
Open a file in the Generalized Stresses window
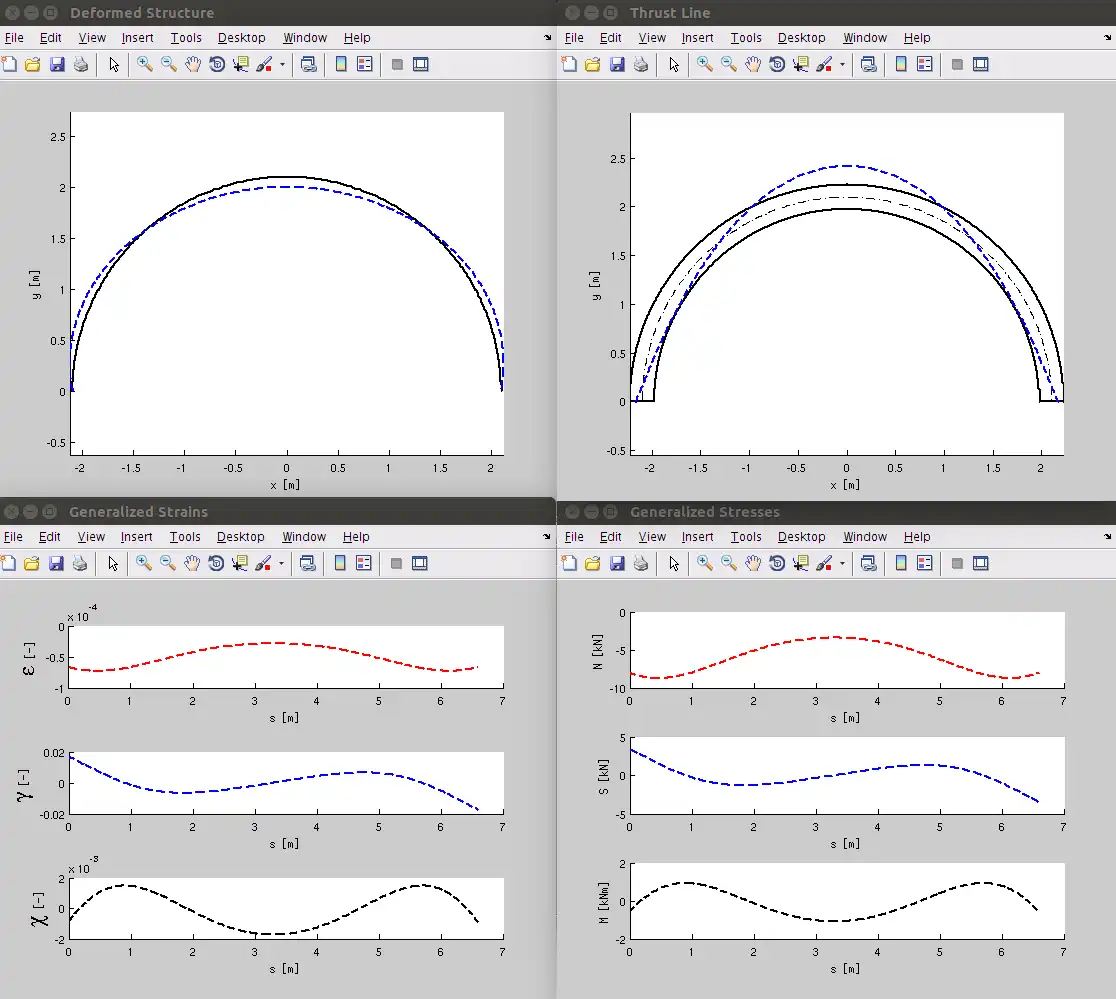593,563
